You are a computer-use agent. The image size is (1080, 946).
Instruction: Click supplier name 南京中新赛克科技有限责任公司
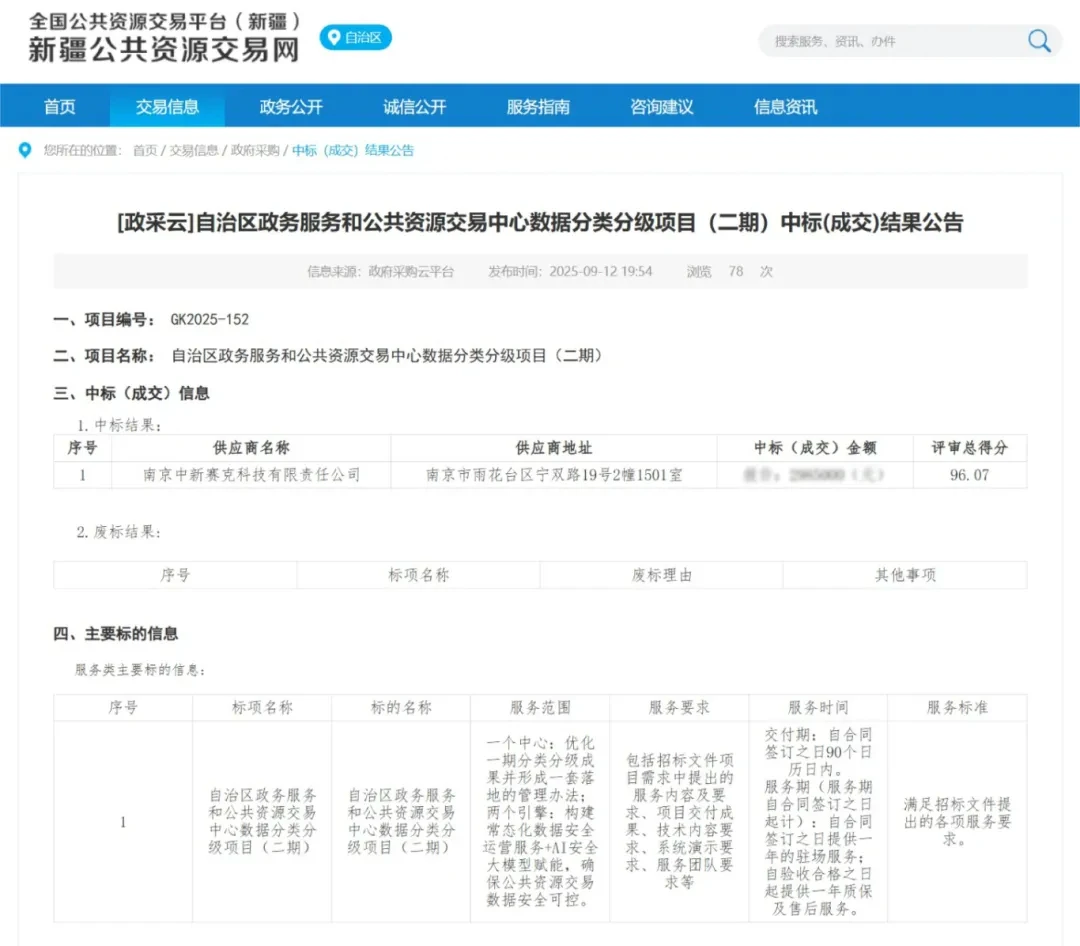point(251,475)
